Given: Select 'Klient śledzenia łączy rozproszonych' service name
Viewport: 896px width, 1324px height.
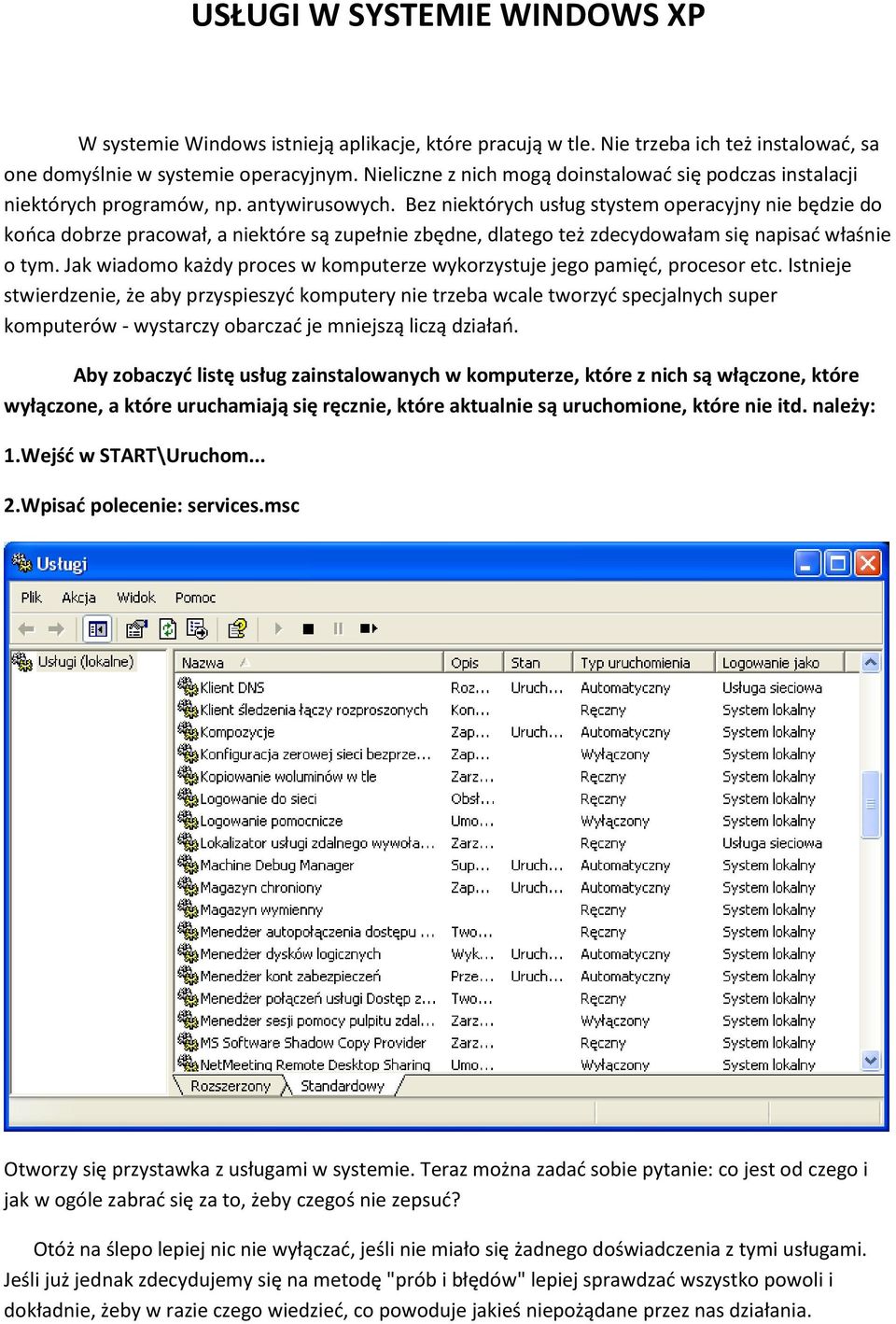Looking at the screenshot, I should 314,710.
